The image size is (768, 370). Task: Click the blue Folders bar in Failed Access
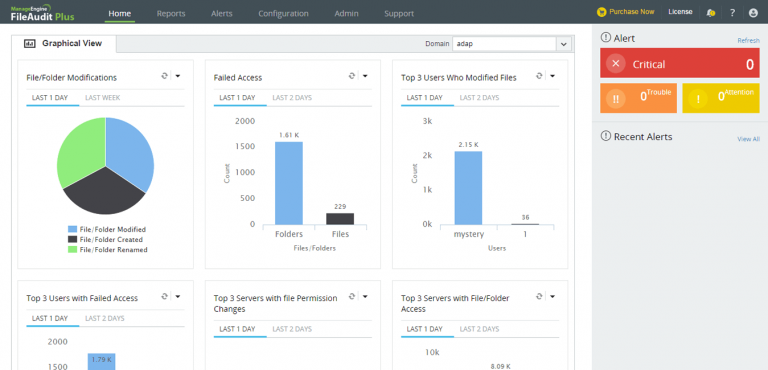tap(289, 183)
